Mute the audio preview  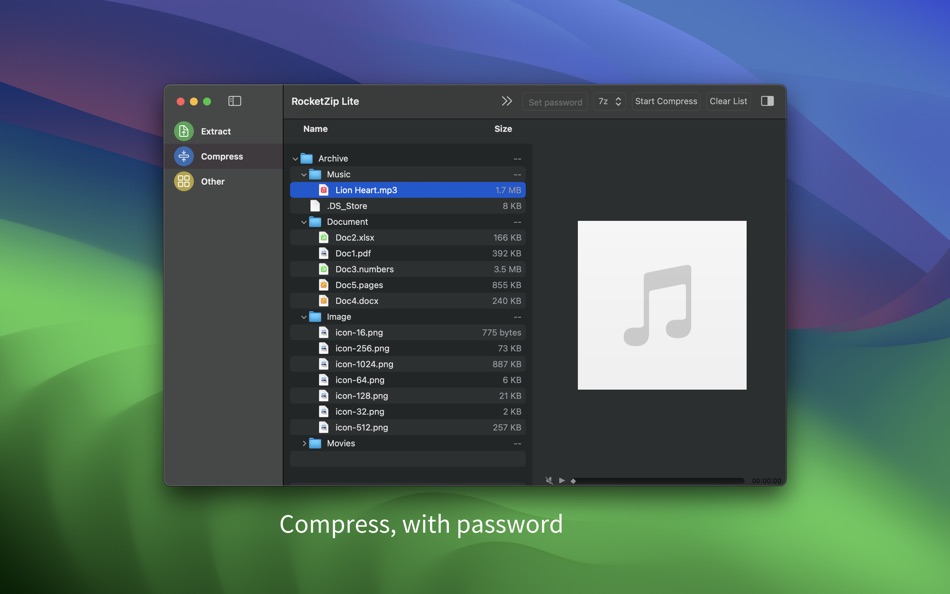click(x=549, y=481)
